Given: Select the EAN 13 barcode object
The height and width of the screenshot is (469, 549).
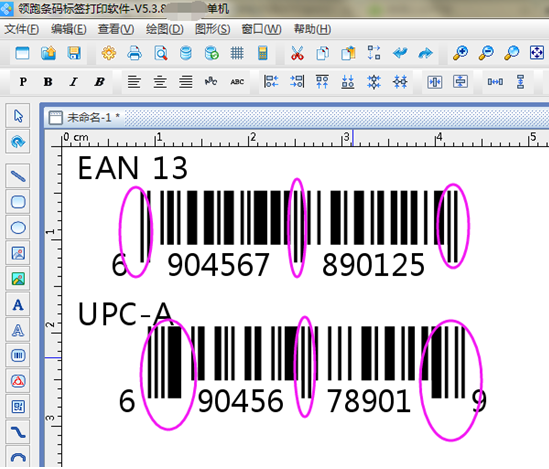Looking at the screenshot, I should click(x=285, y=234).
